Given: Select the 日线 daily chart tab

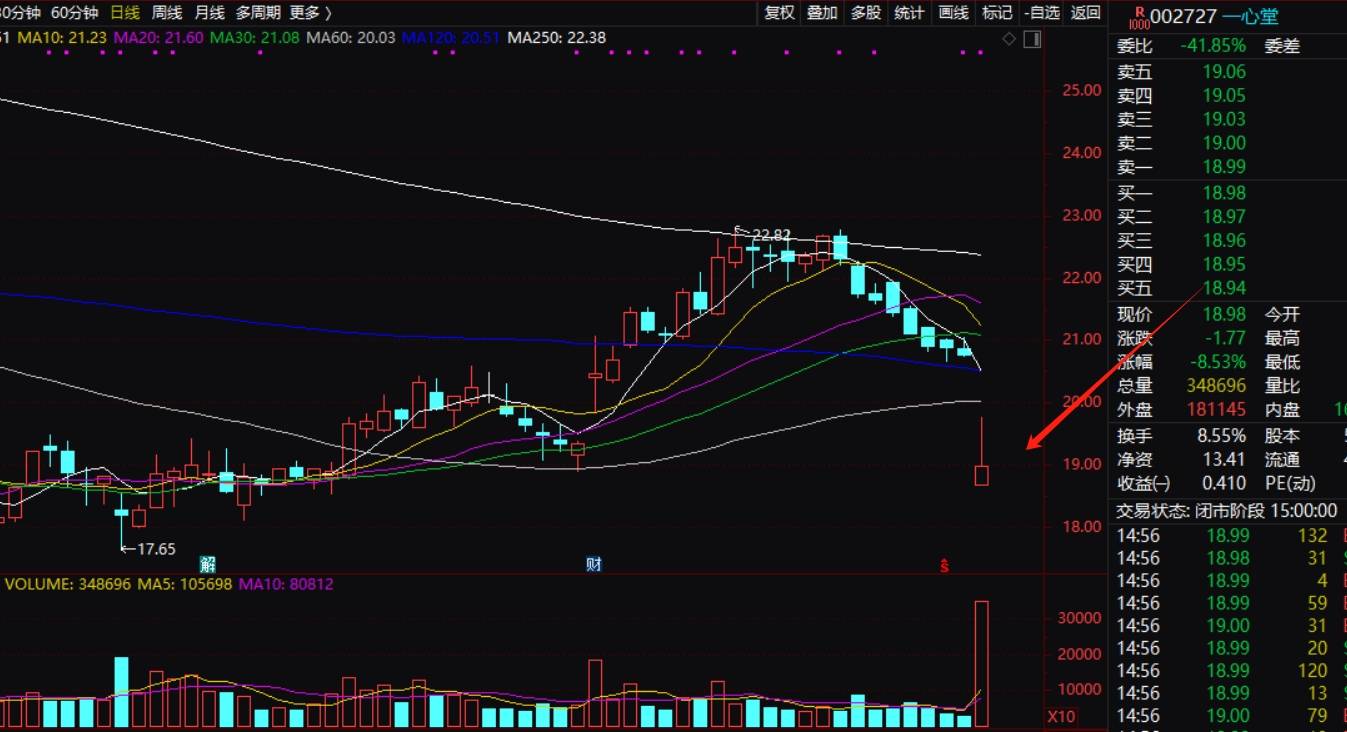Looking at the screenshot, I should point(125,13).
